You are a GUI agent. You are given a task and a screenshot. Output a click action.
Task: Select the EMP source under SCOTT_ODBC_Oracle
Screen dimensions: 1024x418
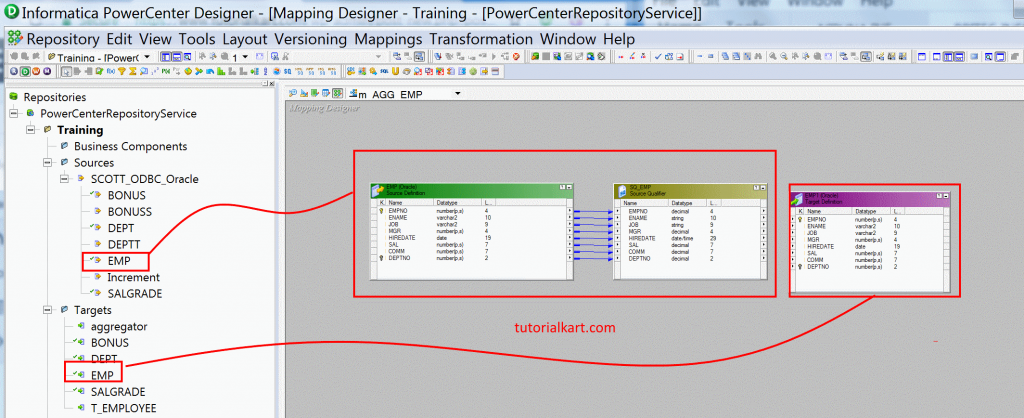pos(119,261)
